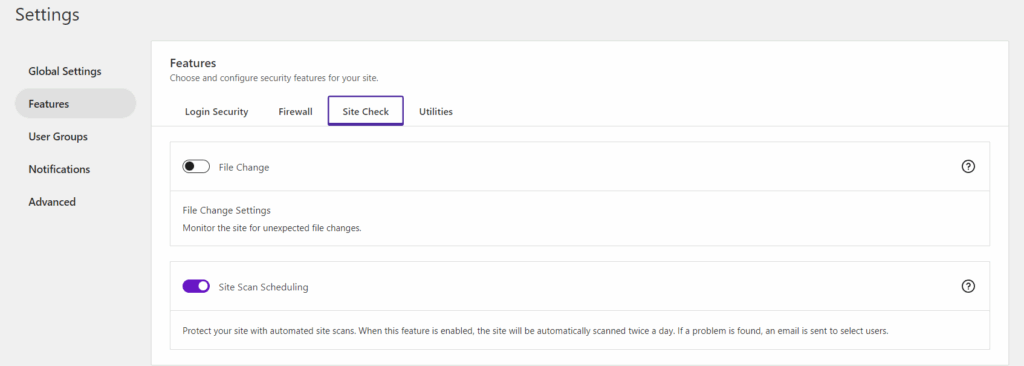Click the Site Scan Scheduling label
The image size is (1024, 366).
tap(263, 287)
